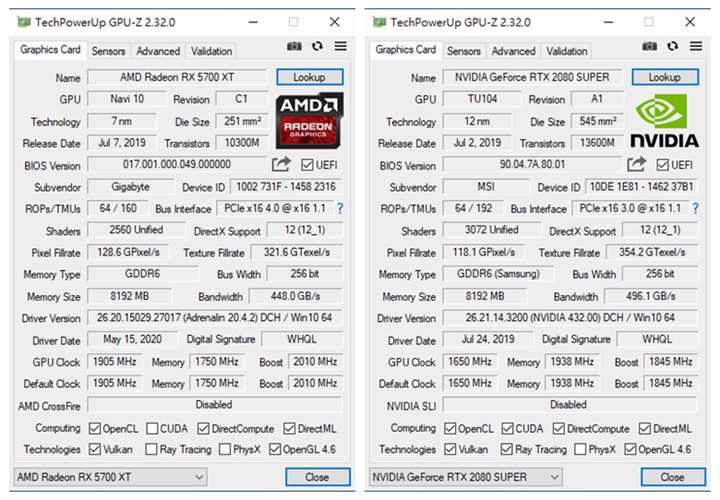Open NVIDIA GeForce RTX 2080 SUPER selector dropdown
The height and width of the screenshot is (500, 720).
pyautogui.click(x=466, y=477)
